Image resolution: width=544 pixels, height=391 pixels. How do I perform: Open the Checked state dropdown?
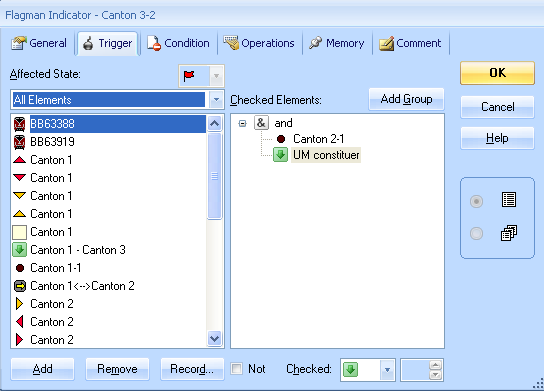point(388,370)
